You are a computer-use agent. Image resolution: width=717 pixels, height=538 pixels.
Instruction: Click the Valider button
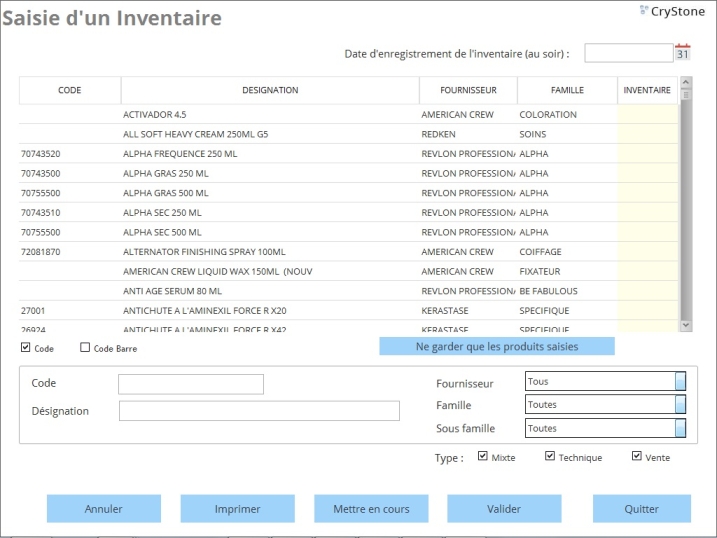pos(504,509)
